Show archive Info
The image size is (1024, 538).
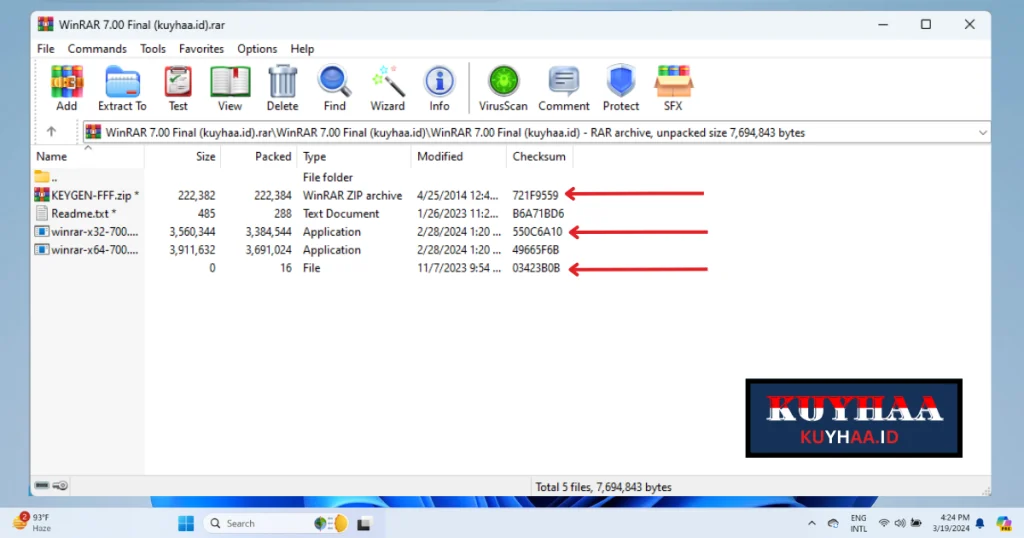pos(440,88)
